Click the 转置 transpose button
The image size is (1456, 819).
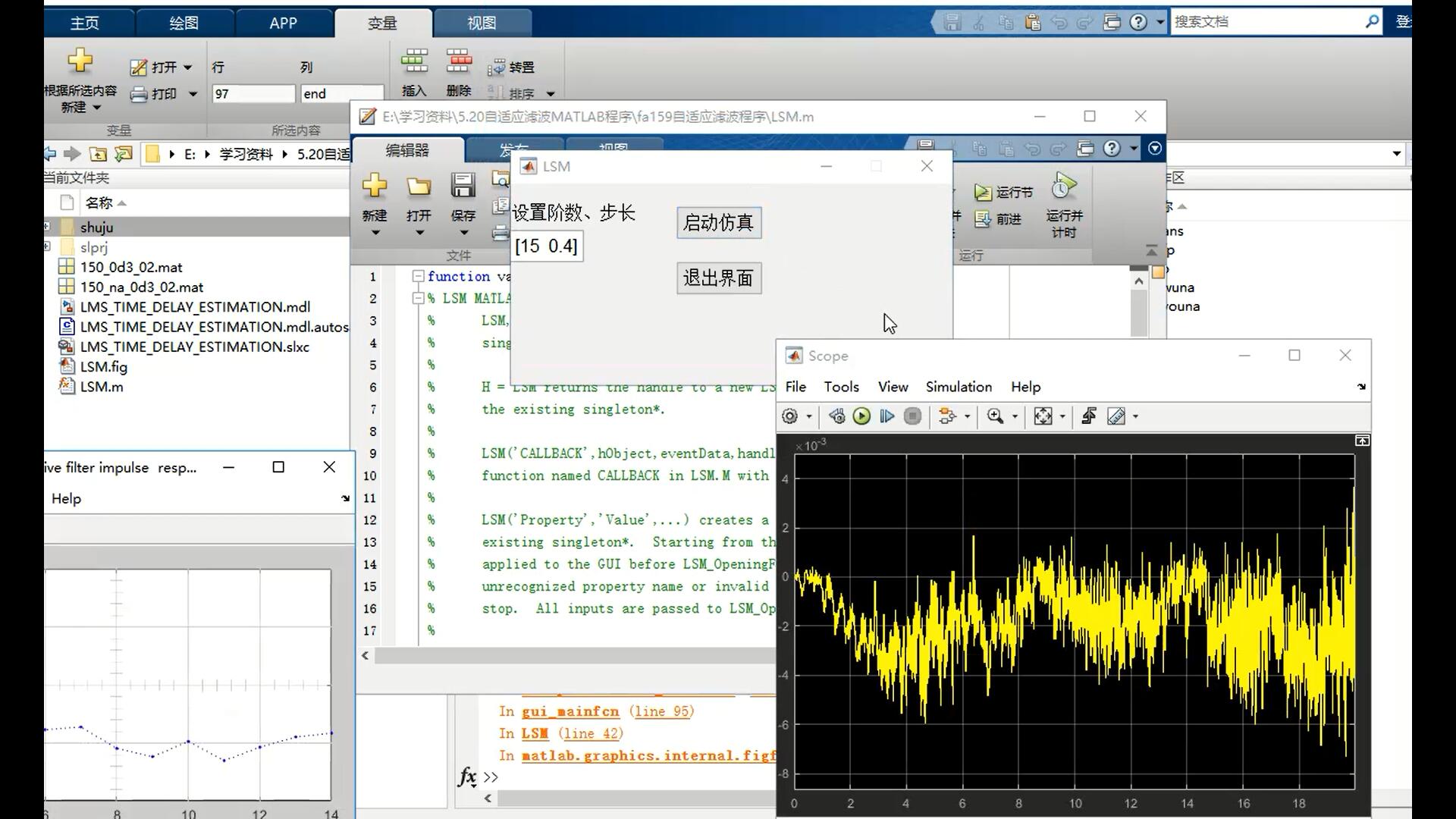(512, 67)
